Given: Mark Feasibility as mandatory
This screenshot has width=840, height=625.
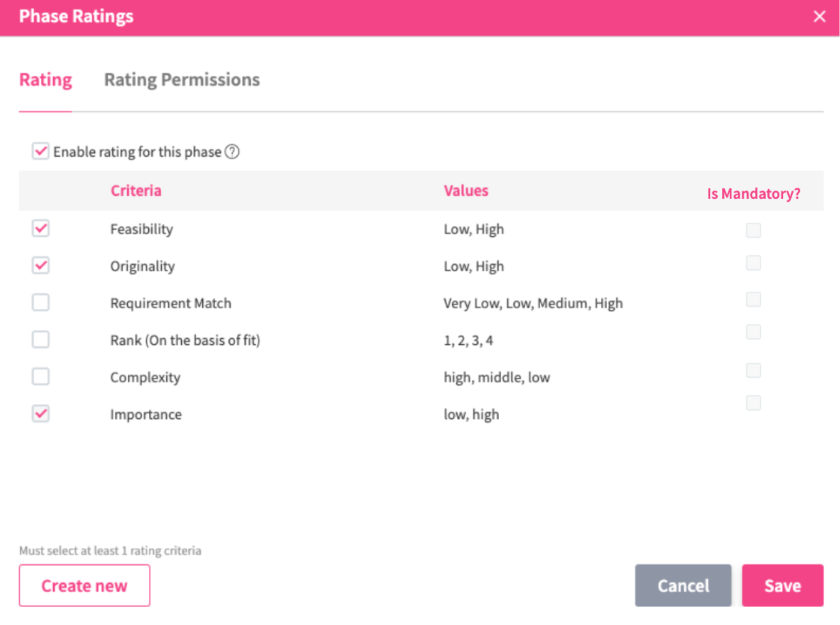Looking at the screenshot, I should coord(753,230).
